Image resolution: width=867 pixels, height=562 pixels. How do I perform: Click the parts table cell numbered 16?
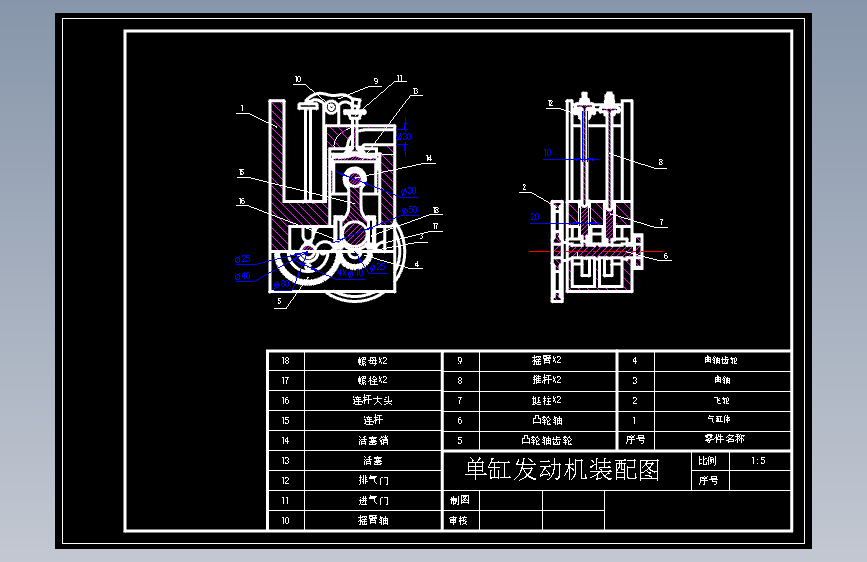point(285,400)
